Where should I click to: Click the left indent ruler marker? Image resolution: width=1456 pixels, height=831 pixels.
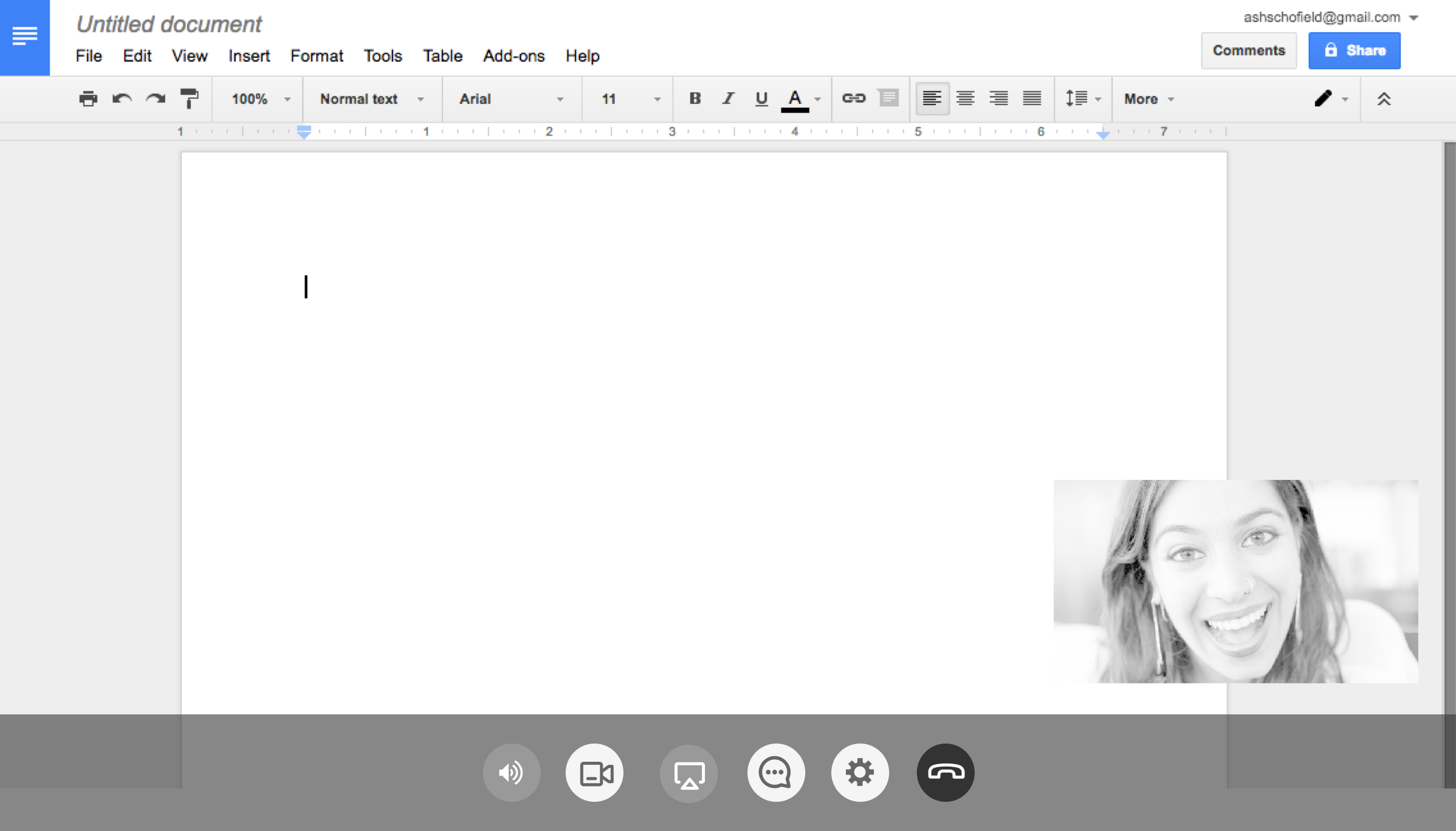pyautogui.click(x=304, y=132)
